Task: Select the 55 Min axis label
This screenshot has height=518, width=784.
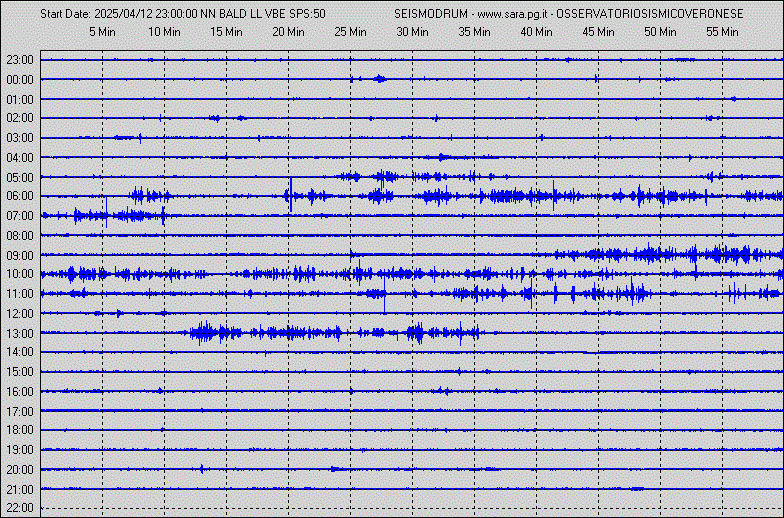Action: point(722,32)
